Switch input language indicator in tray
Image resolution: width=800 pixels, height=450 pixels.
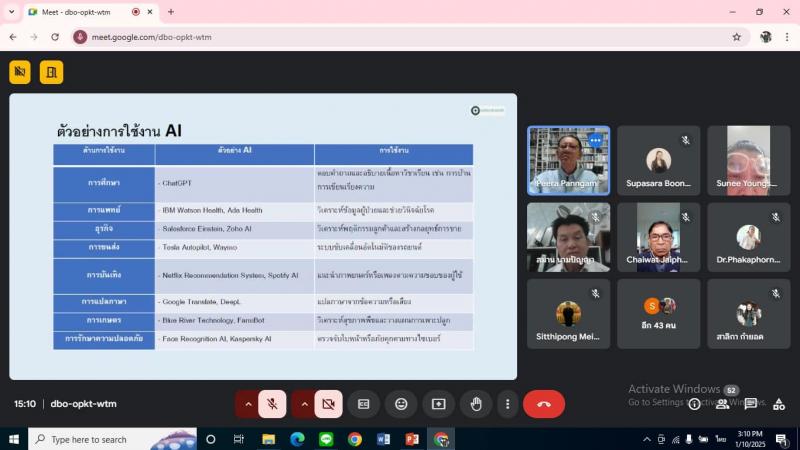click(x=720, y=439)
